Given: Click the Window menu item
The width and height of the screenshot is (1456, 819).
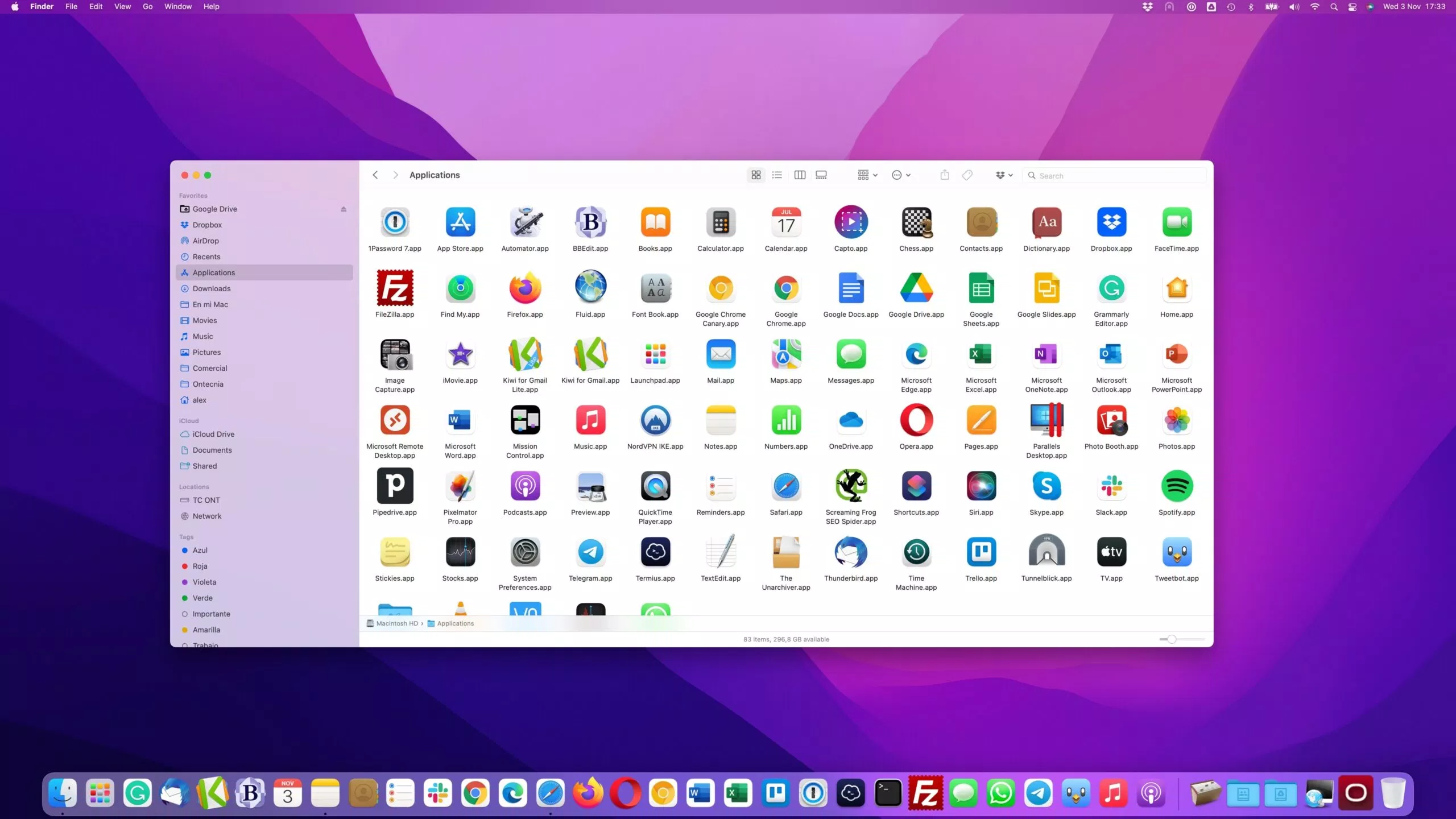Looking at the screenshot, I should [x=177, y=7].
